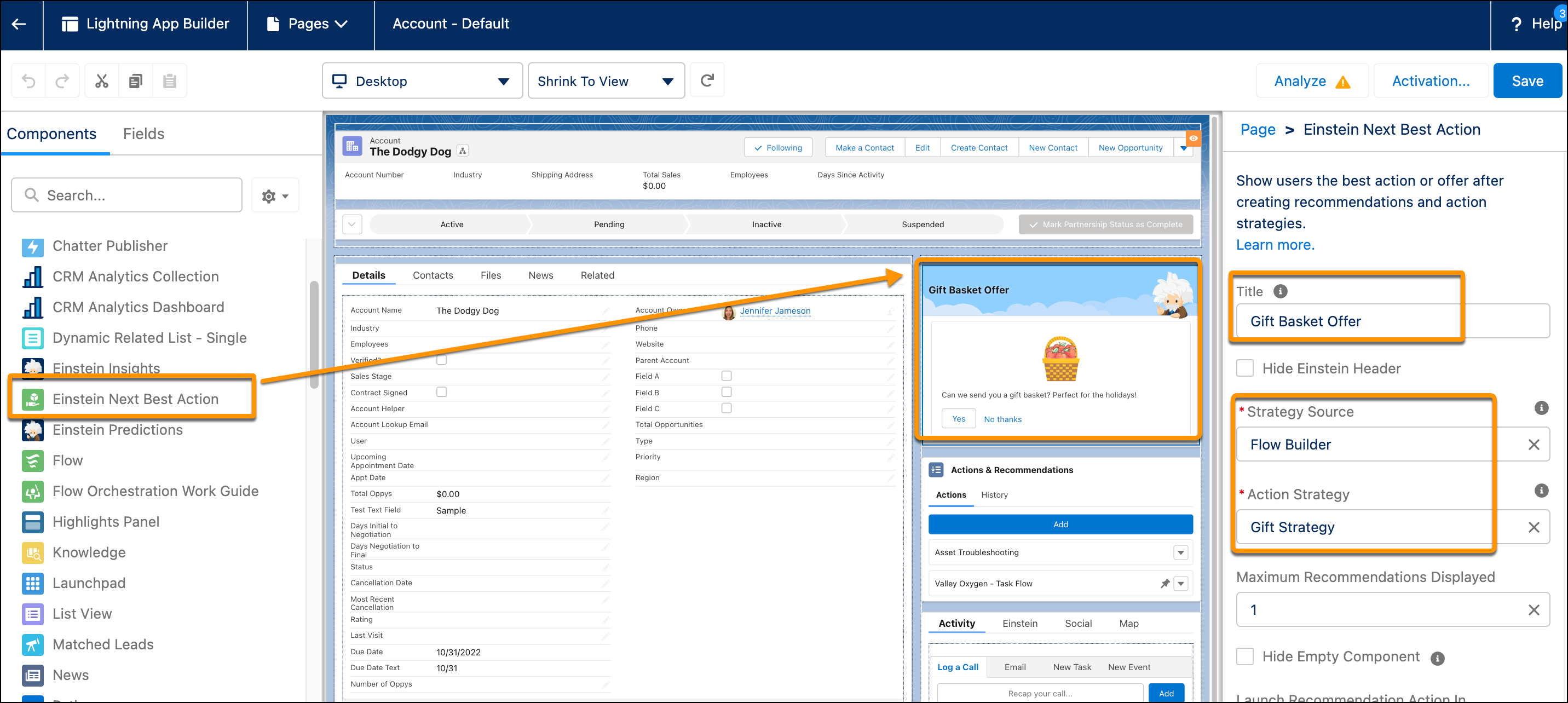Accept the gift basket with Yes

958,419
